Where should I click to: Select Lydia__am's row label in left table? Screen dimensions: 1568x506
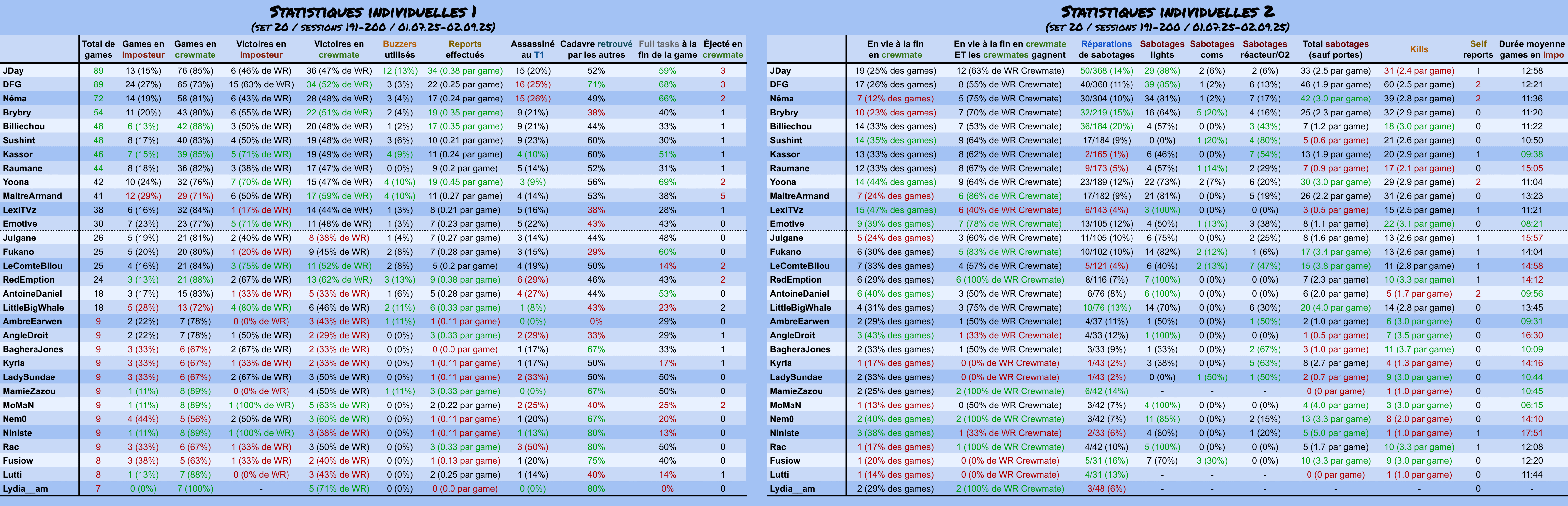[x=25, y=488]
